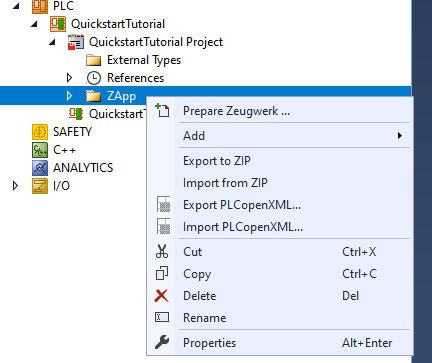
Task: Select the QuickstartTutorial Project label
Action: pos(156,42)
